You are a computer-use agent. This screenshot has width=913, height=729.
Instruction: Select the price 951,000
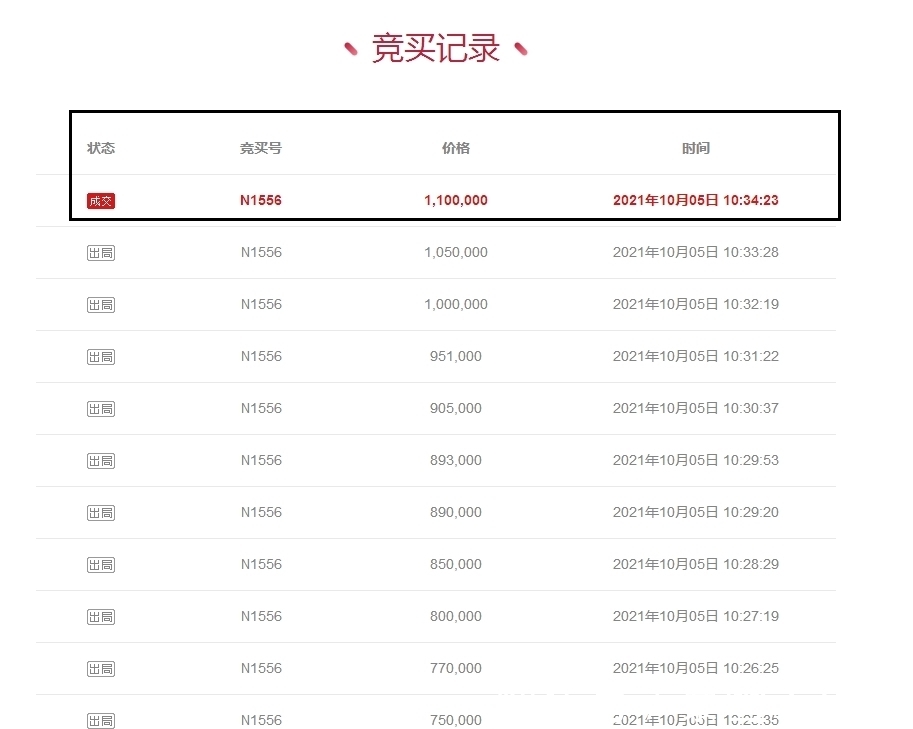(456, 356)
